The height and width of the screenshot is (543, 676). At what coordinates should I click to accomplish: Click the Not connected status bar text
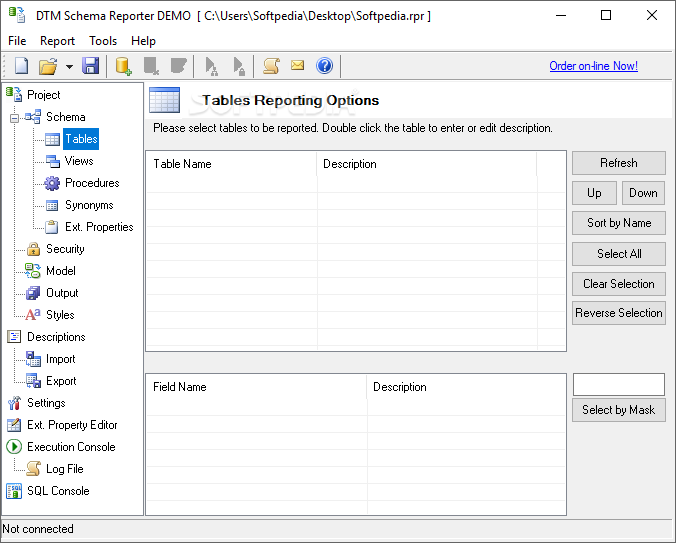[38, 529]
